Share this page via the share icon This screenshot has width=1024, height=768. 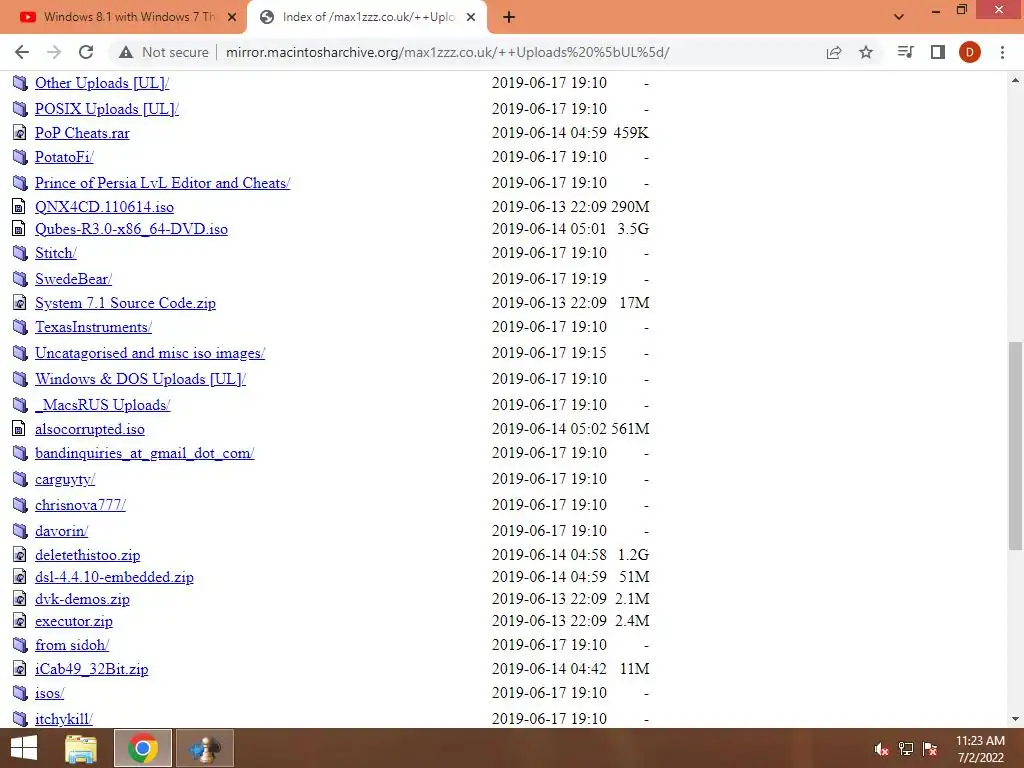[x=834, y=52]
